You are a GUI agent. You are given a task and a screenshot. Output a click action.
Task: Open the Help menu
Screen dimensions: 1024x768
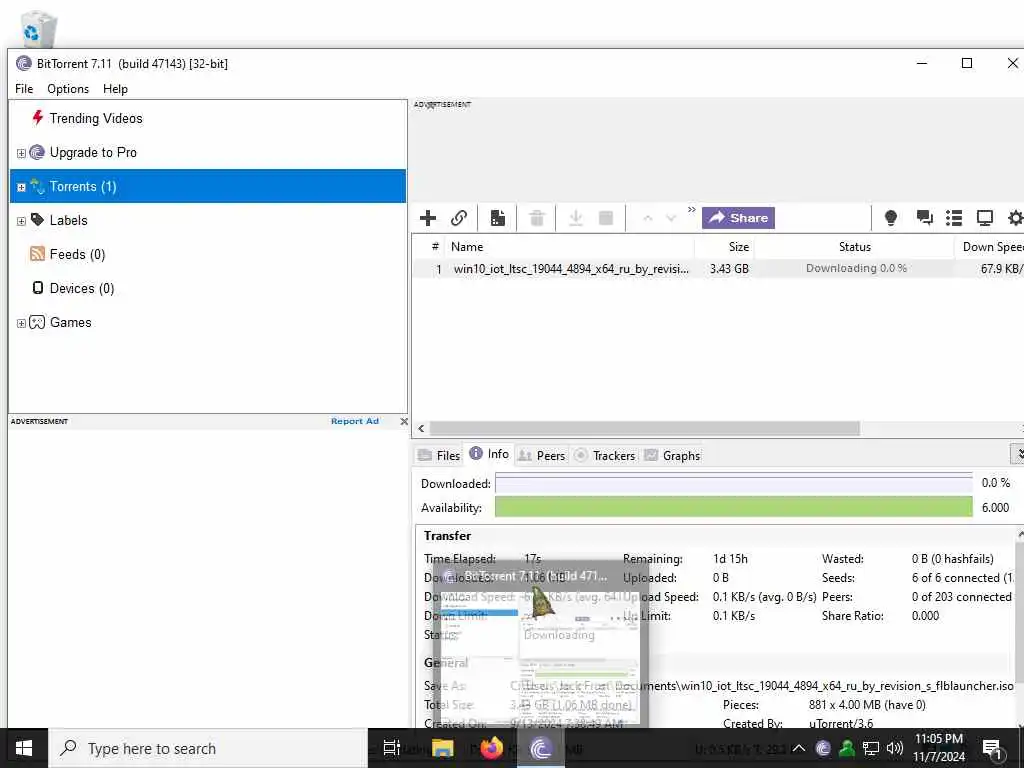click(x=115, y=89)
